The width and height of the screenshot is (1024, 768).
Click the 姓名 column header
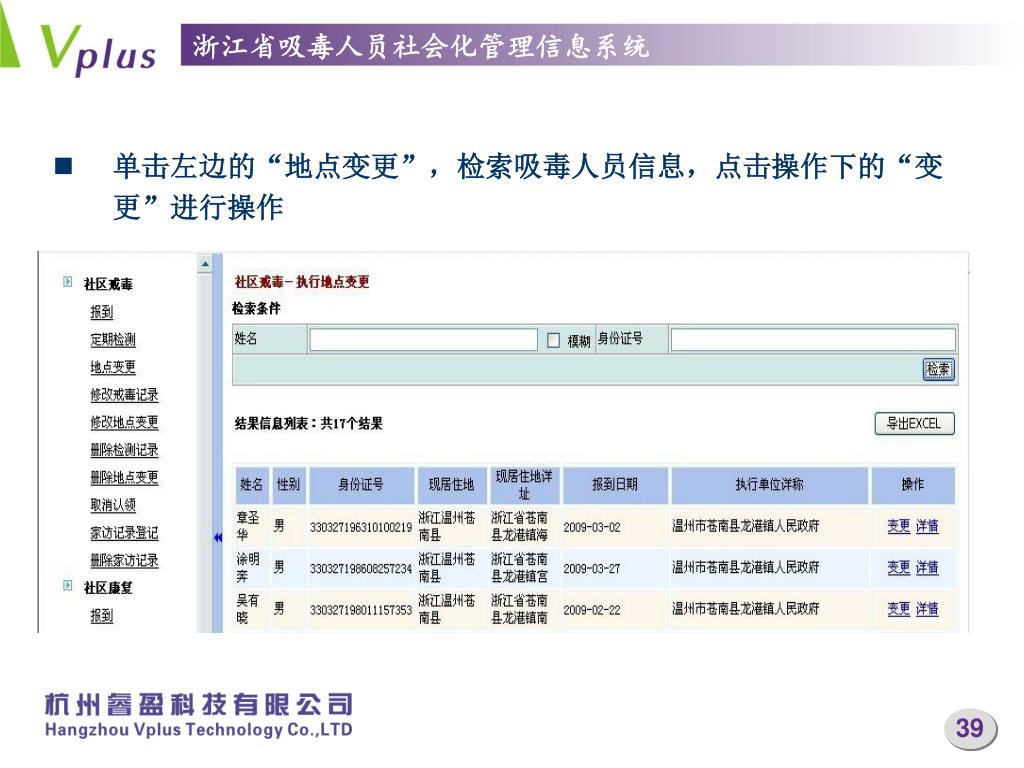point(251,485)
